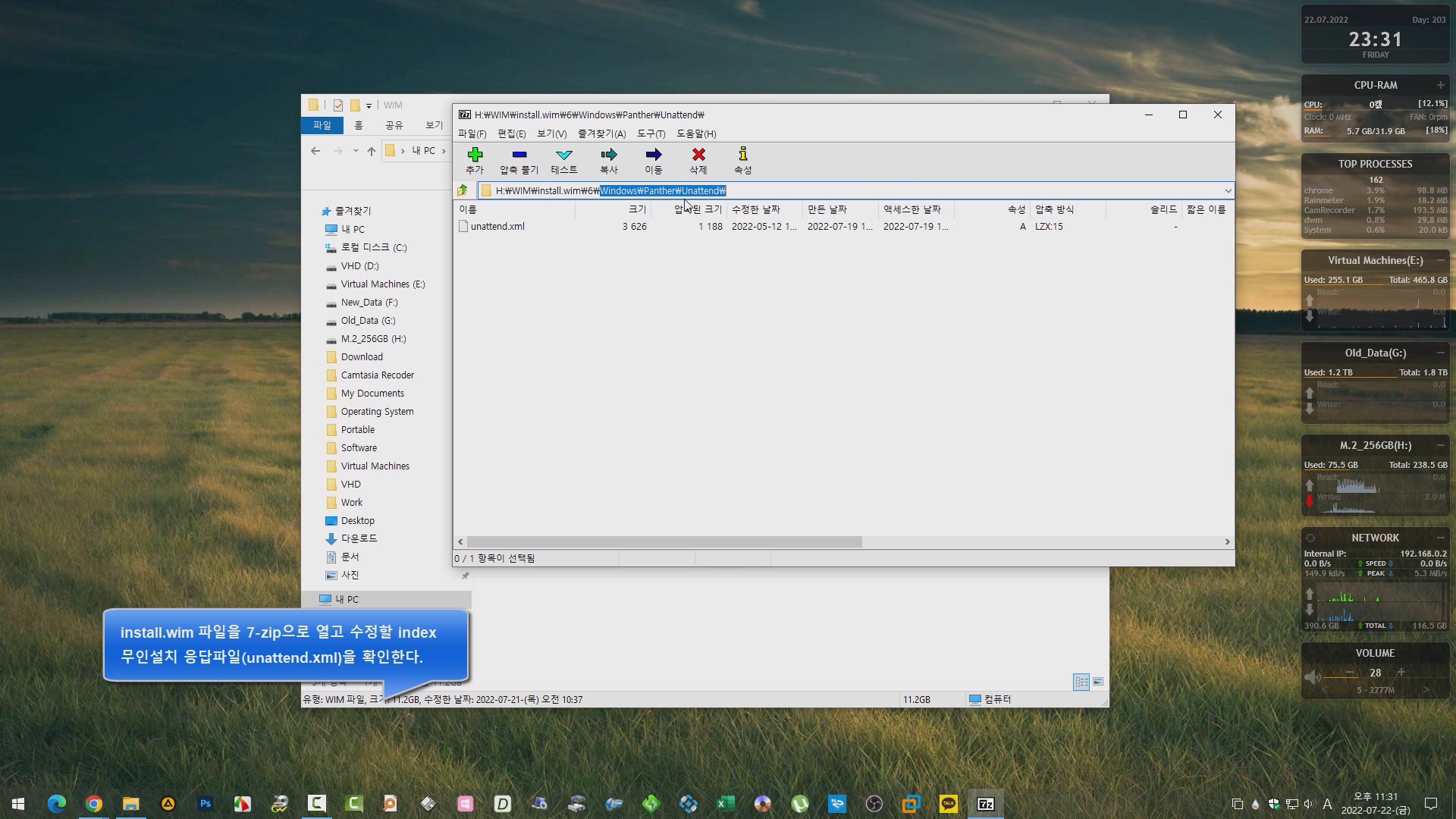This screenshot has width=1456, height=819.
Task: Open Excel from the taskbar
Action: [x=725, y=804]
